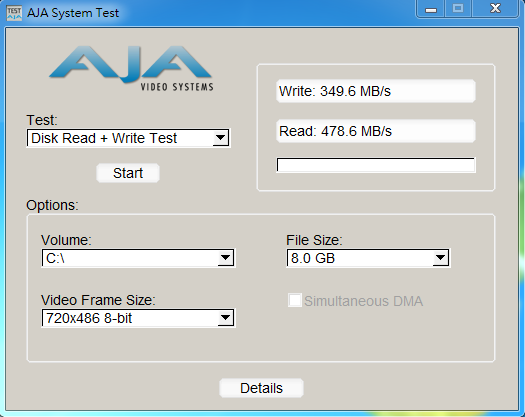
Task: Click the AJA Video Systems logo
Action: (x=131, y=69)
